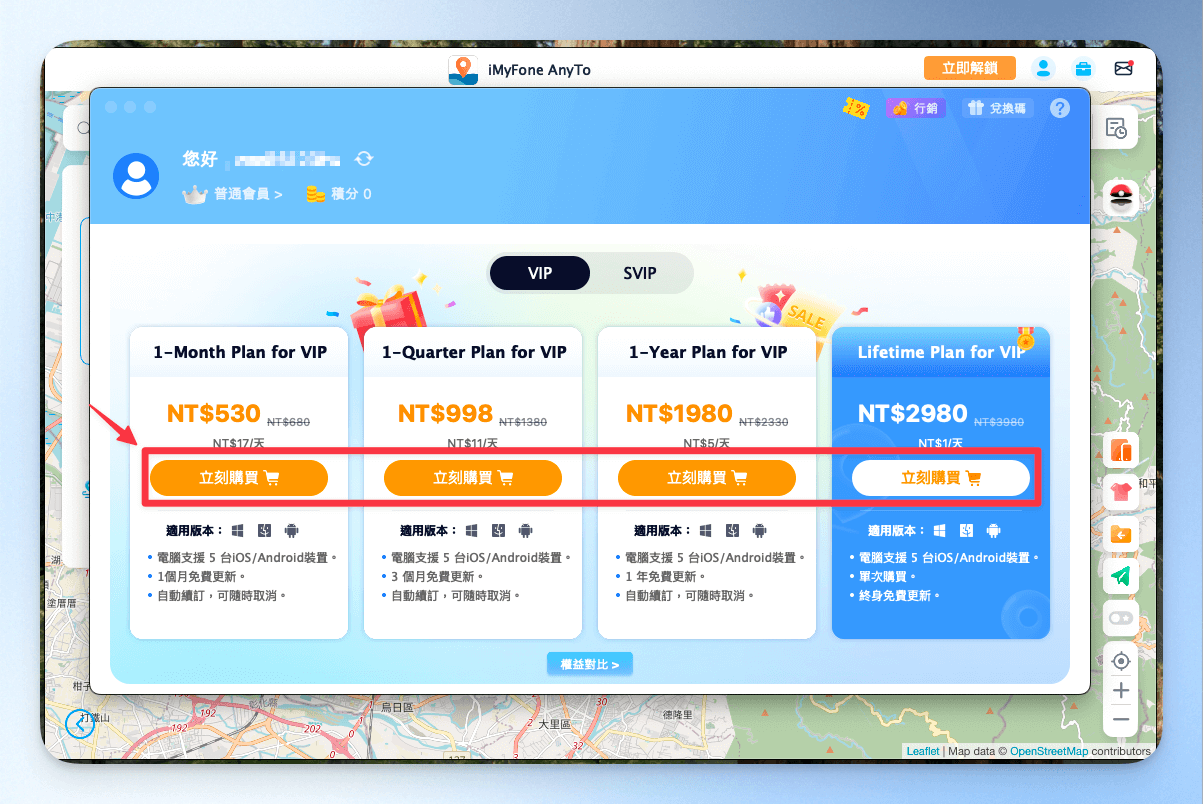Screen dimensions: 1203x804
Task: Click the blue circled back arrow on the map
Action: 79,724
